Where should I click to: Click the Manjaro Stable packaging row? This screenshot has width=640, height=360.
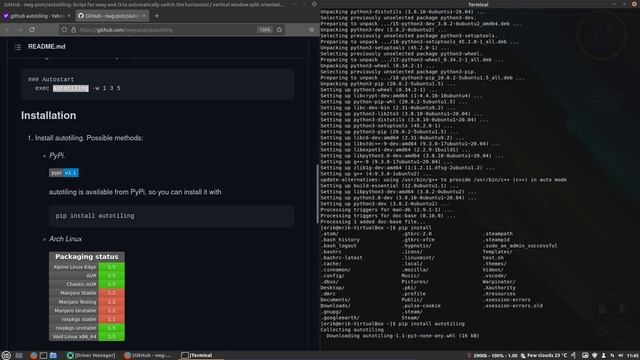pos(87,293)
